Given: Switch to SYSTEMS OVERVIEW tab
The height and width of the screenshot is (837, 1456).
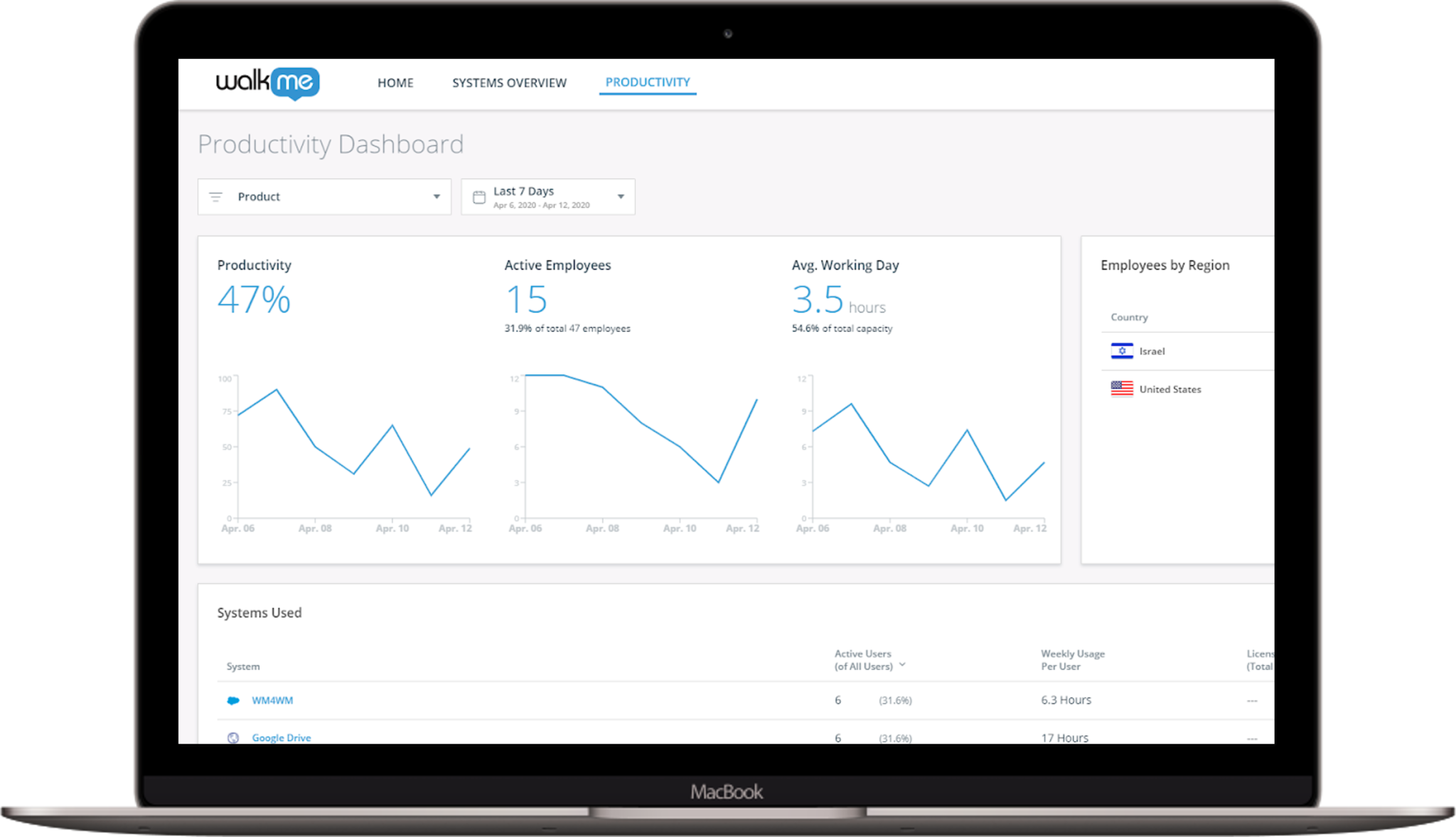Looking at the screenshot, I should pos(509,83).
